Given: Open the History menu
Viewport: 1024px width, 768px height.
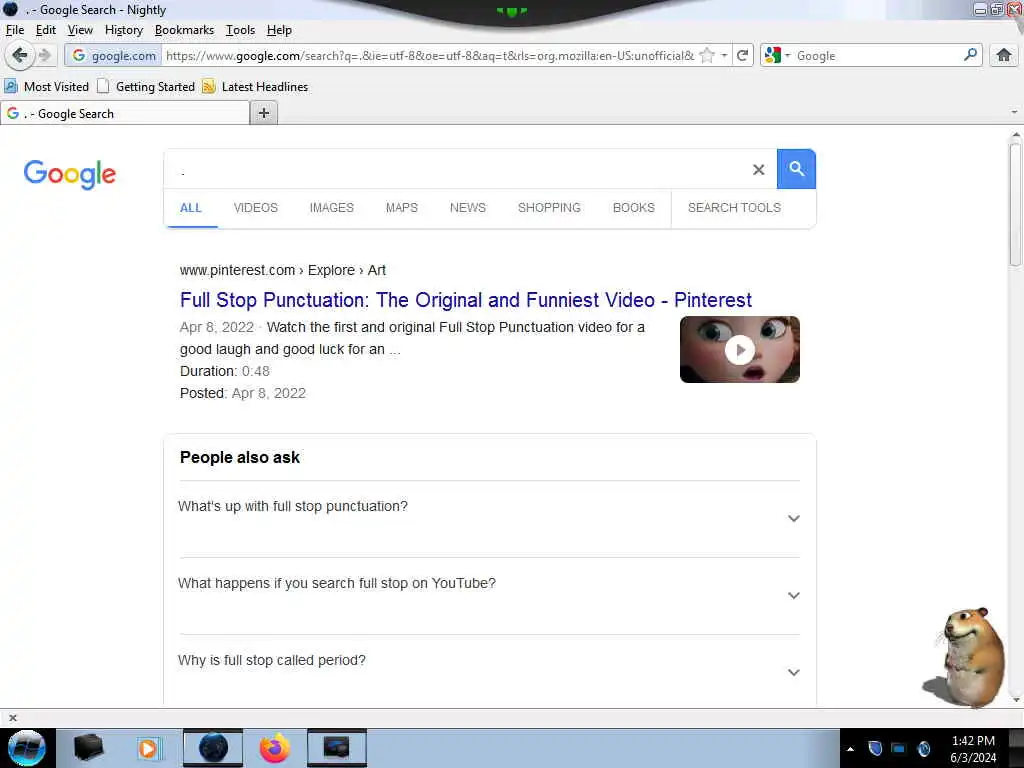Looking at the screenshot, I should [124, 30].
